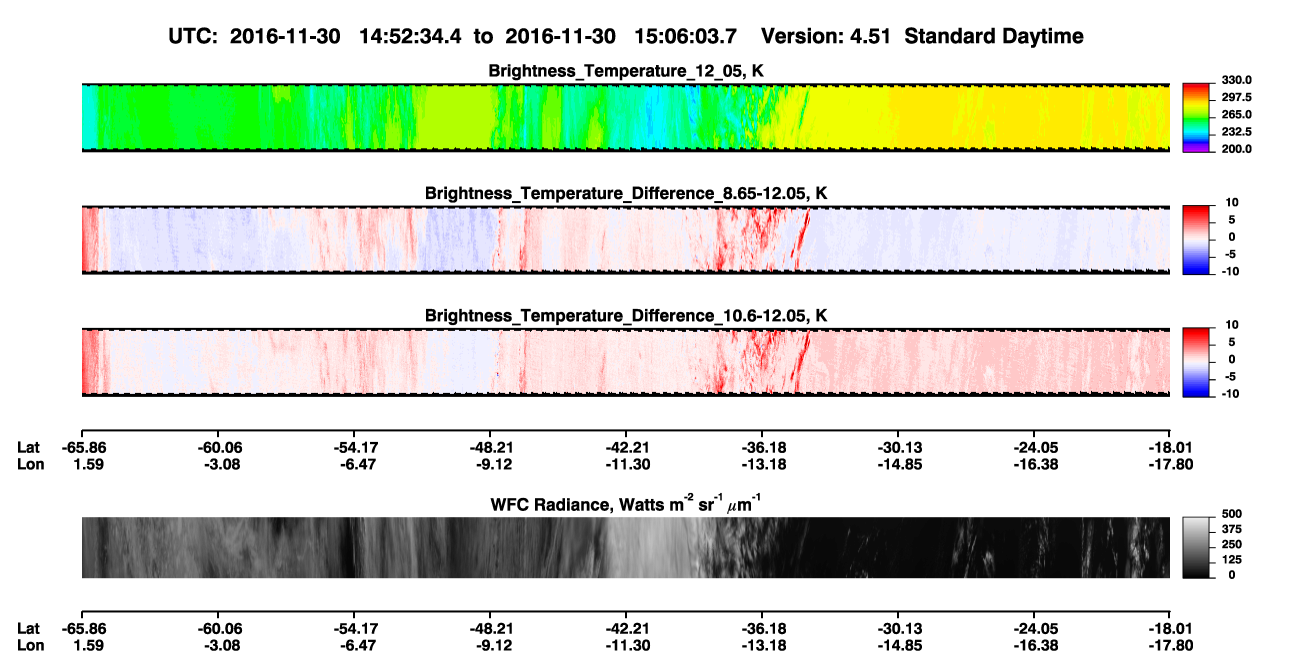The width and height of the screenshot is (1300, 667).
Task: Click the grayscale colorbar beside WFC Radiance
Action: [1196, 548]
